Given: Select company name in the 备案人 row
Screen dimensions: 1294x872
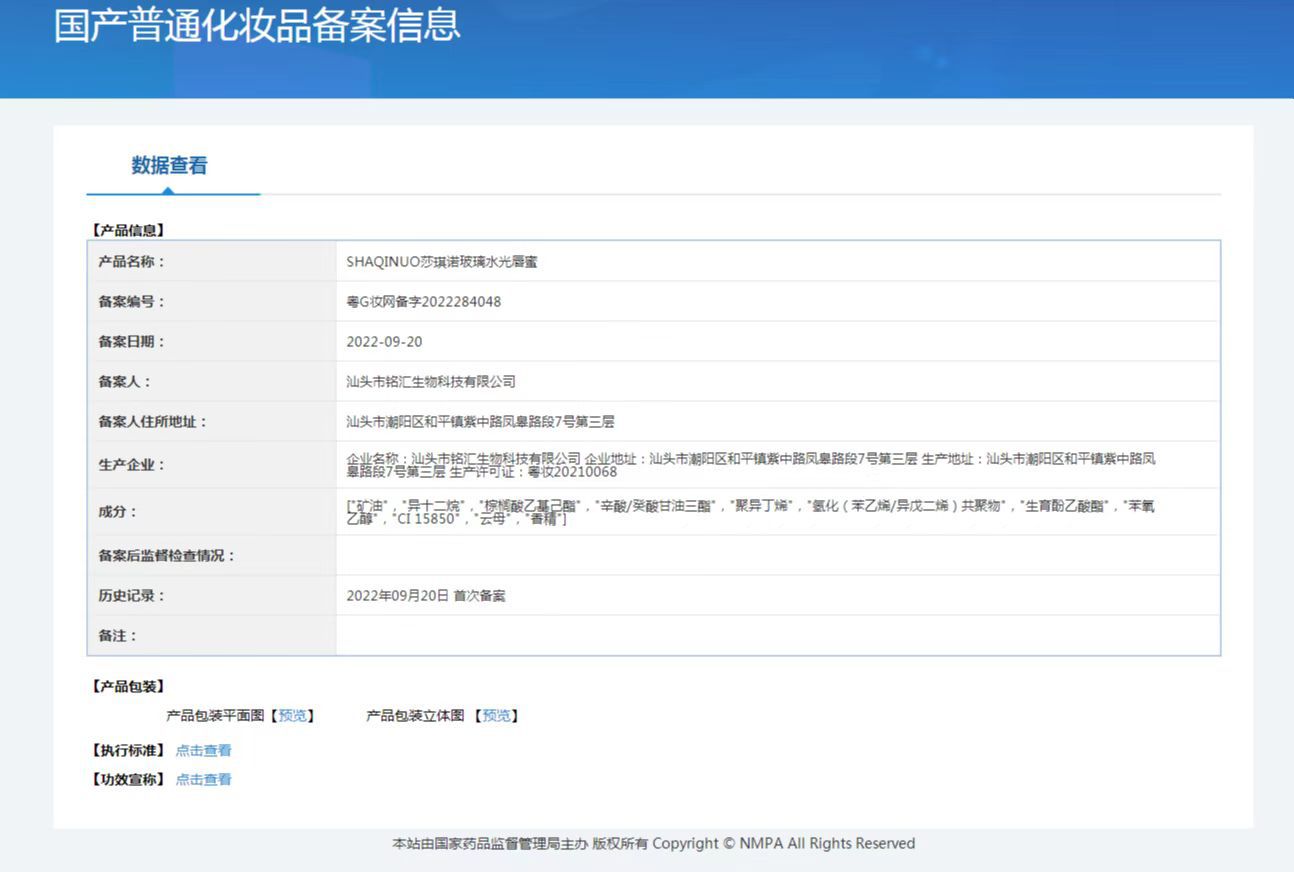Looking at the screenshot, I should (x=431, y=382).
